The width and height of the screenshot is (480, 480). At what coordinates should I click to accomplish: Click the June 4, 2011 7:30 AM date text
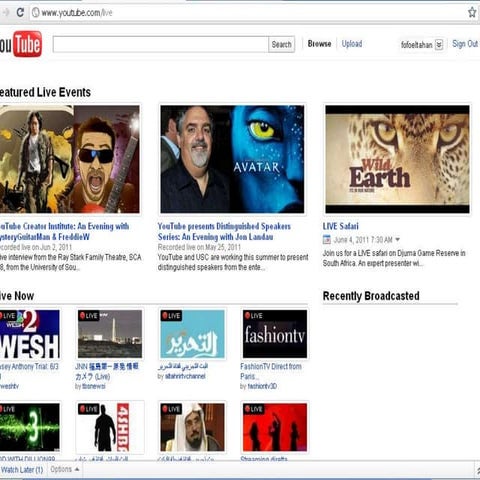click(x=363, y=240)
